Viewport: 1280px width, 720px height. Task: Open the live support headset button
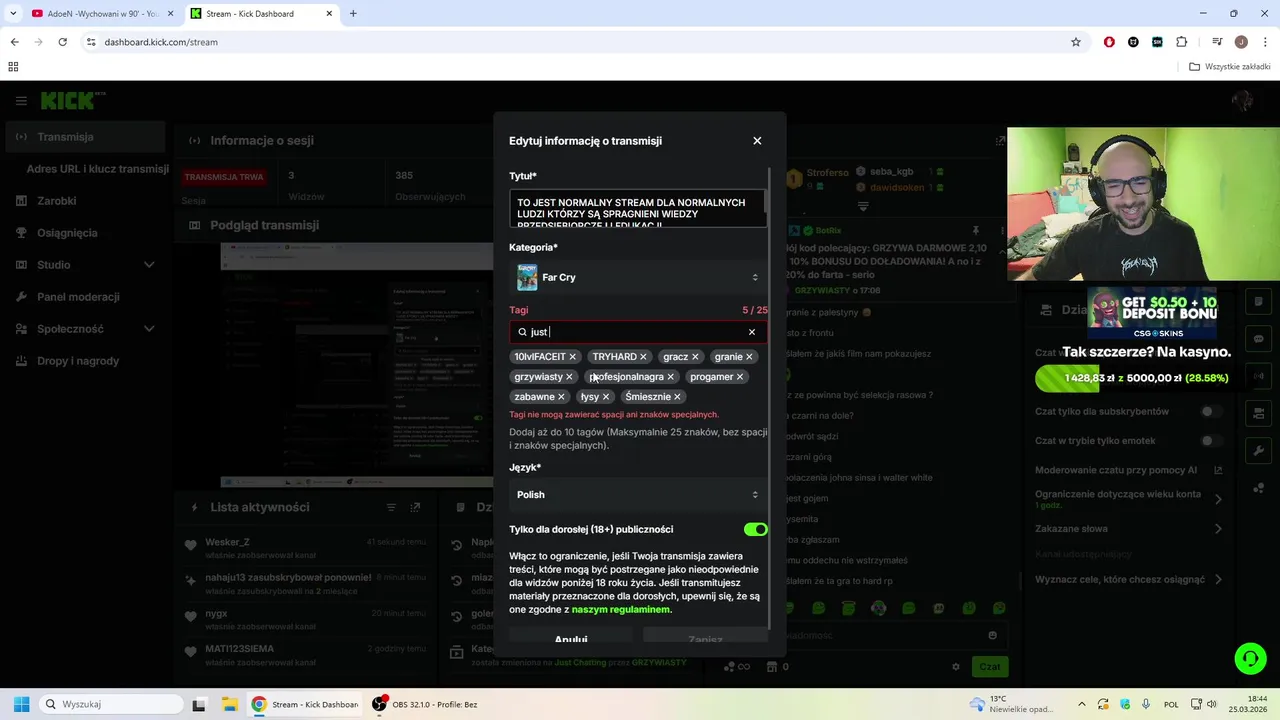tap(1250, 658)
